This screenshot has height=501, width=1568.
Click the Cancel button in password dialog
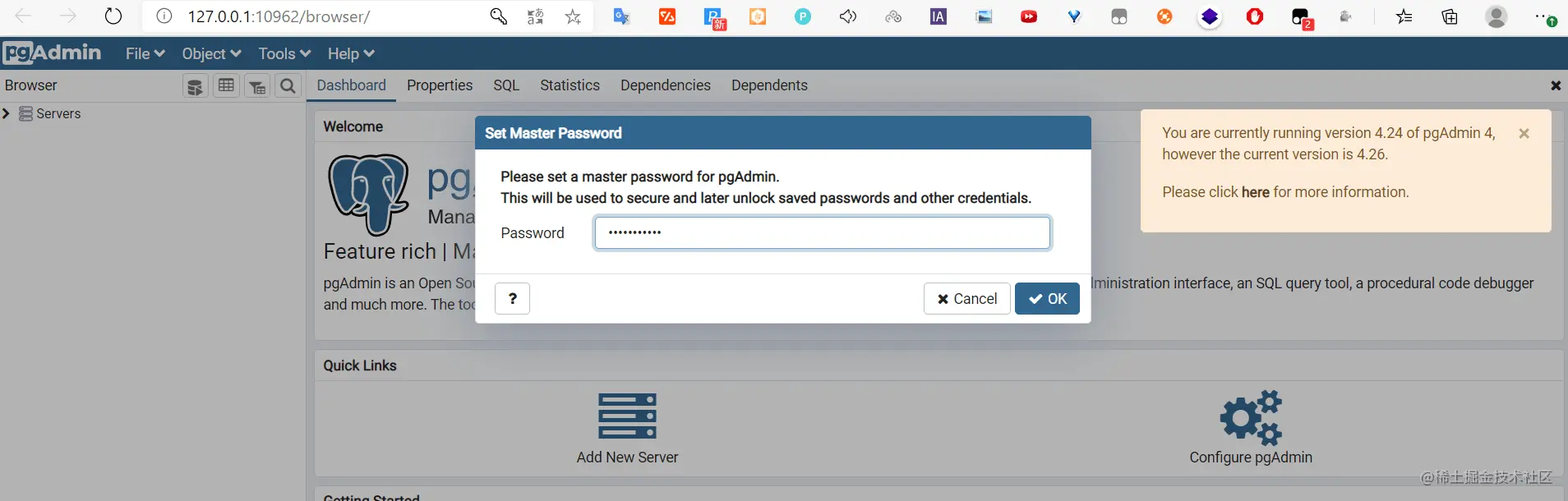(966, 299)
